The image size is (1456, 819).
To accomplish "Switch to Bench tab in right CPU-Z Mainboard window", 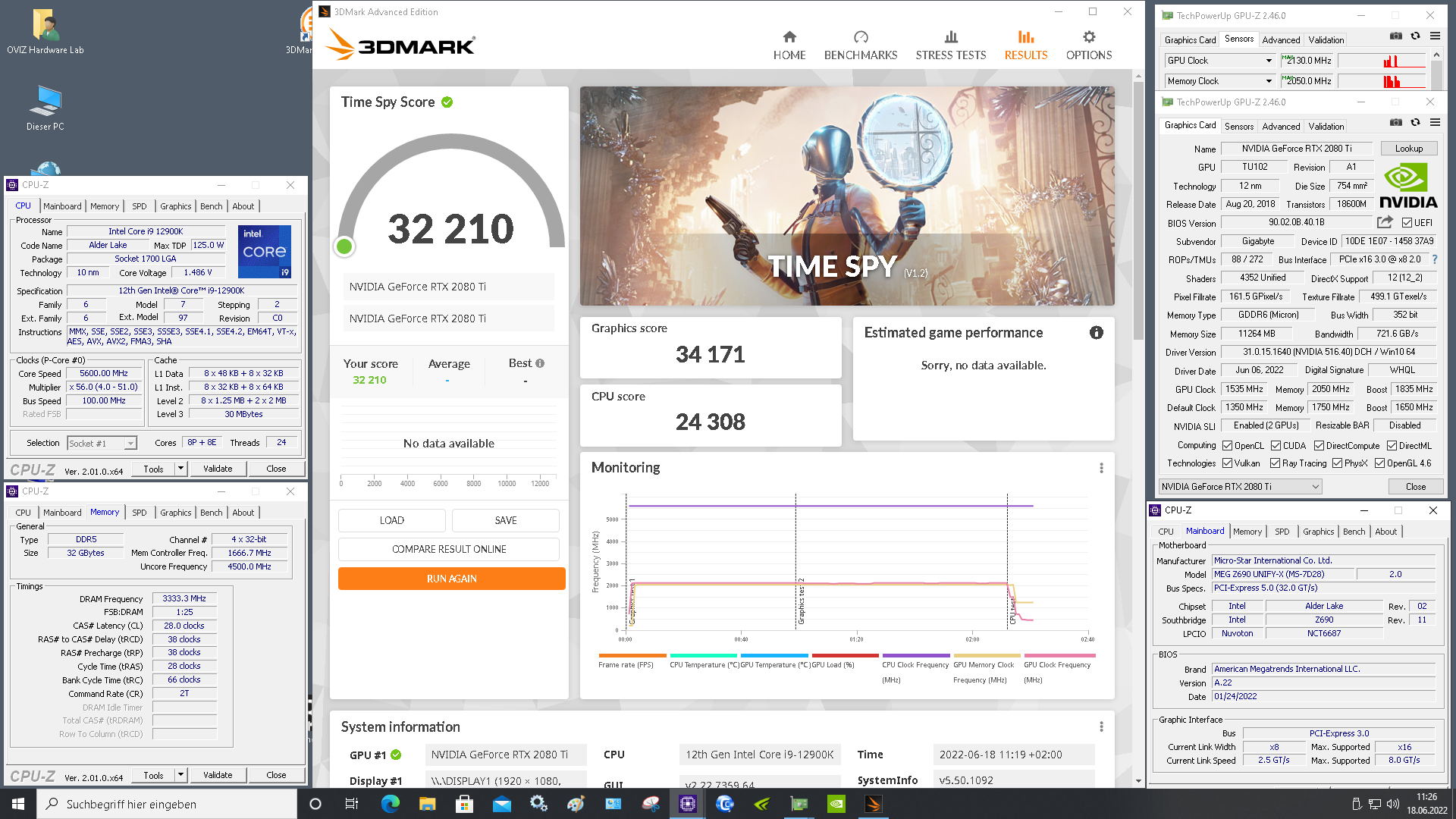I will 1354,532.
